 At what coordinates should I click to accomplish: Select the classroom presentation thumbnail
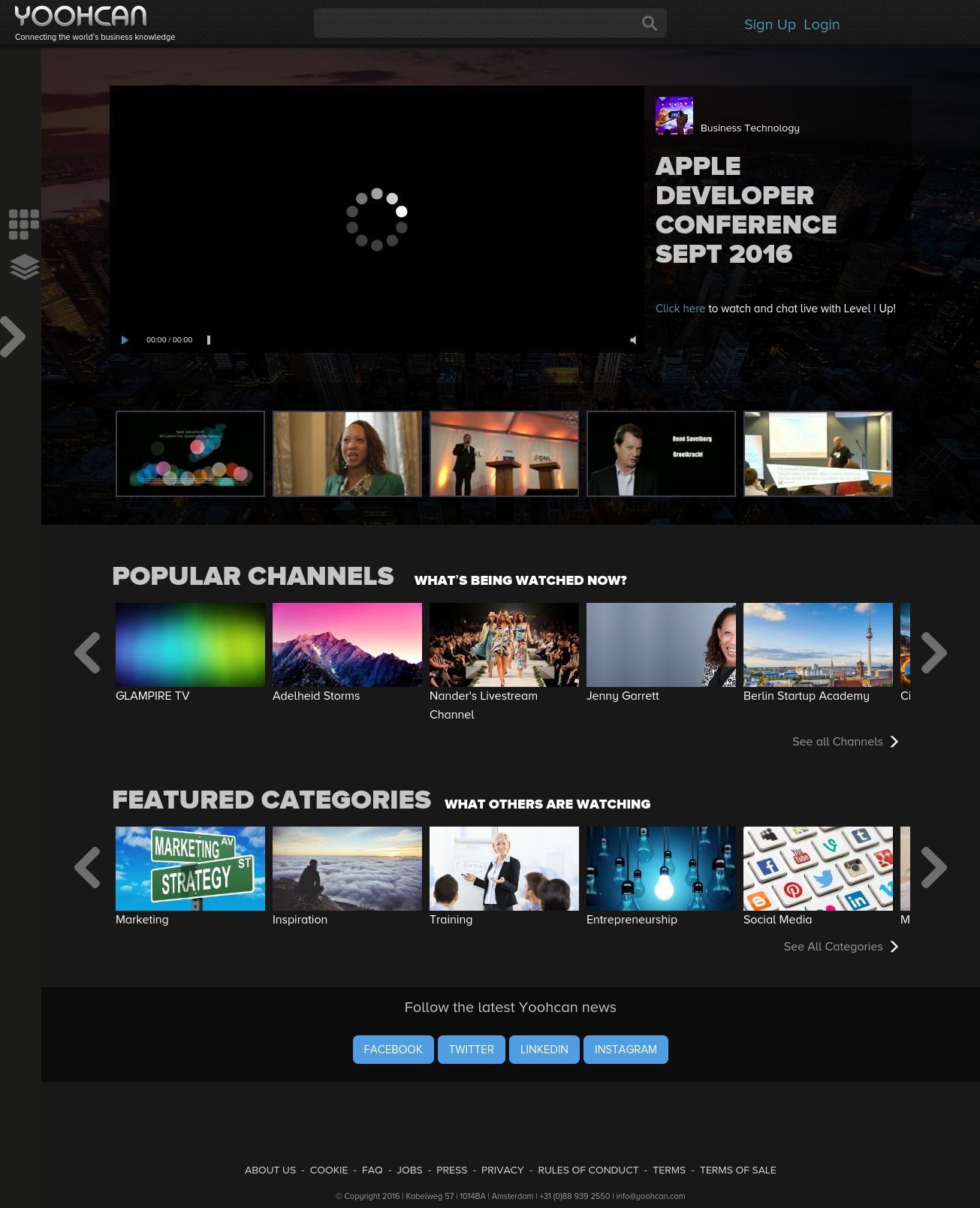coord(818,453)
